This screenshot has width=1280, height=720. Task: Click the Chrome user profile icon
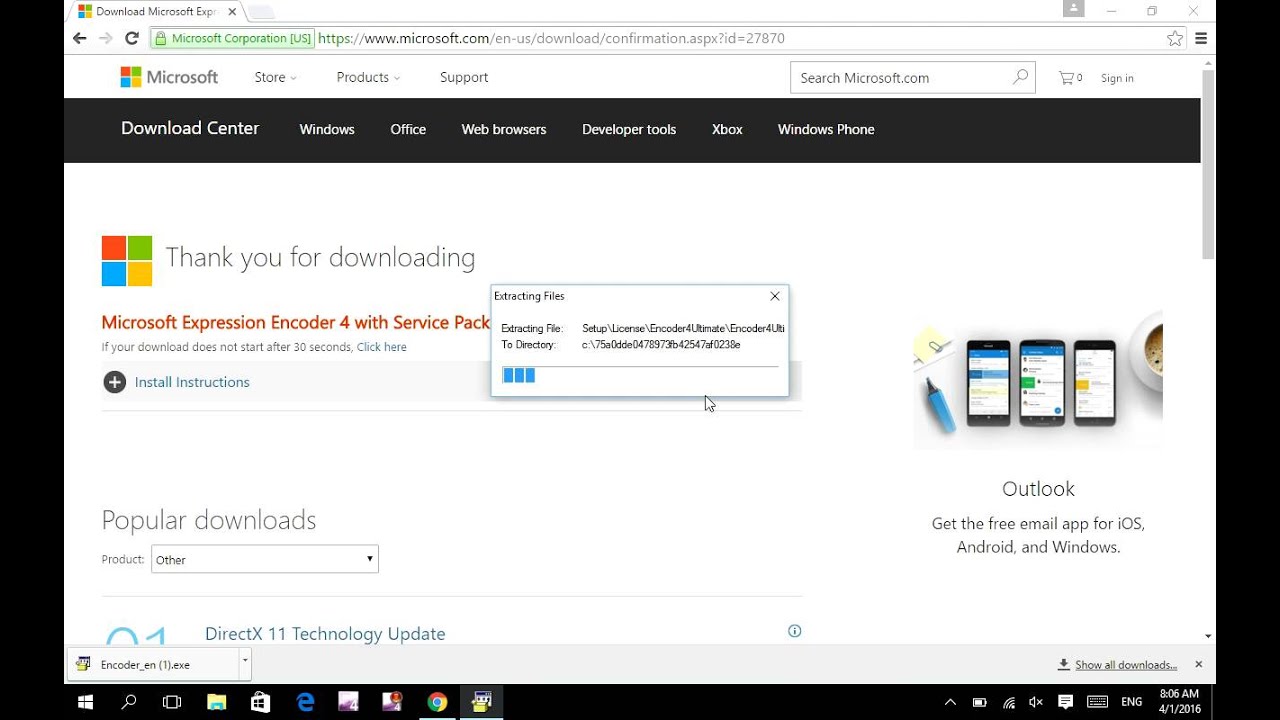tap(1073, 9)
